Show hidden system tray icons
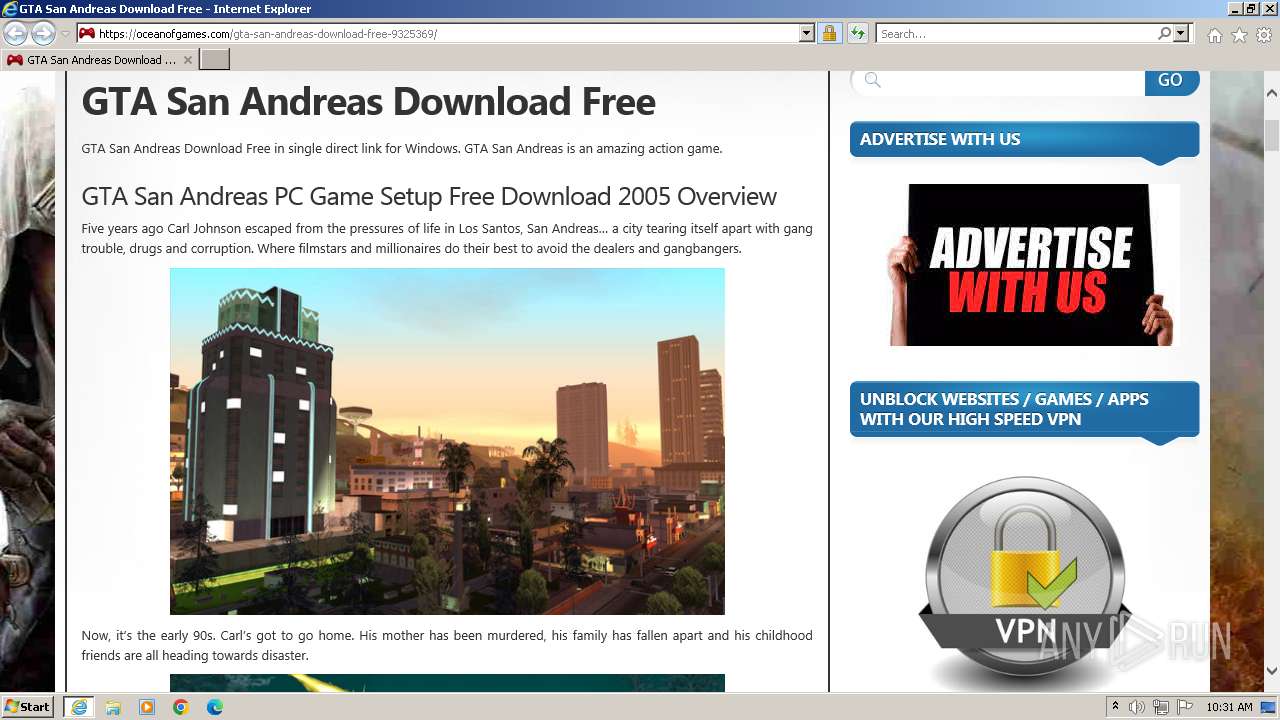Image resolution: width=1280 pixels, height=720 pixels. (1115, 707)
